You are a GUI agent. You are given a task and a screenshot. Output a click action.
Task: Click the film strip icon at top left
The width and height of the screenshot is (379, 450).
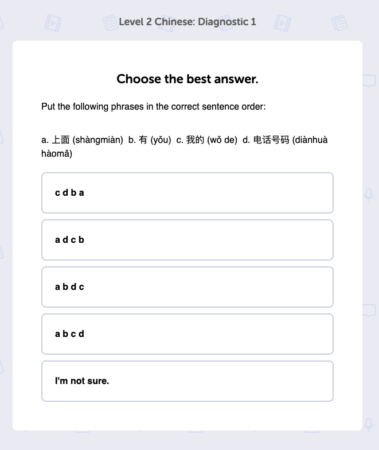pyautogui.click(x=53, y=23)
